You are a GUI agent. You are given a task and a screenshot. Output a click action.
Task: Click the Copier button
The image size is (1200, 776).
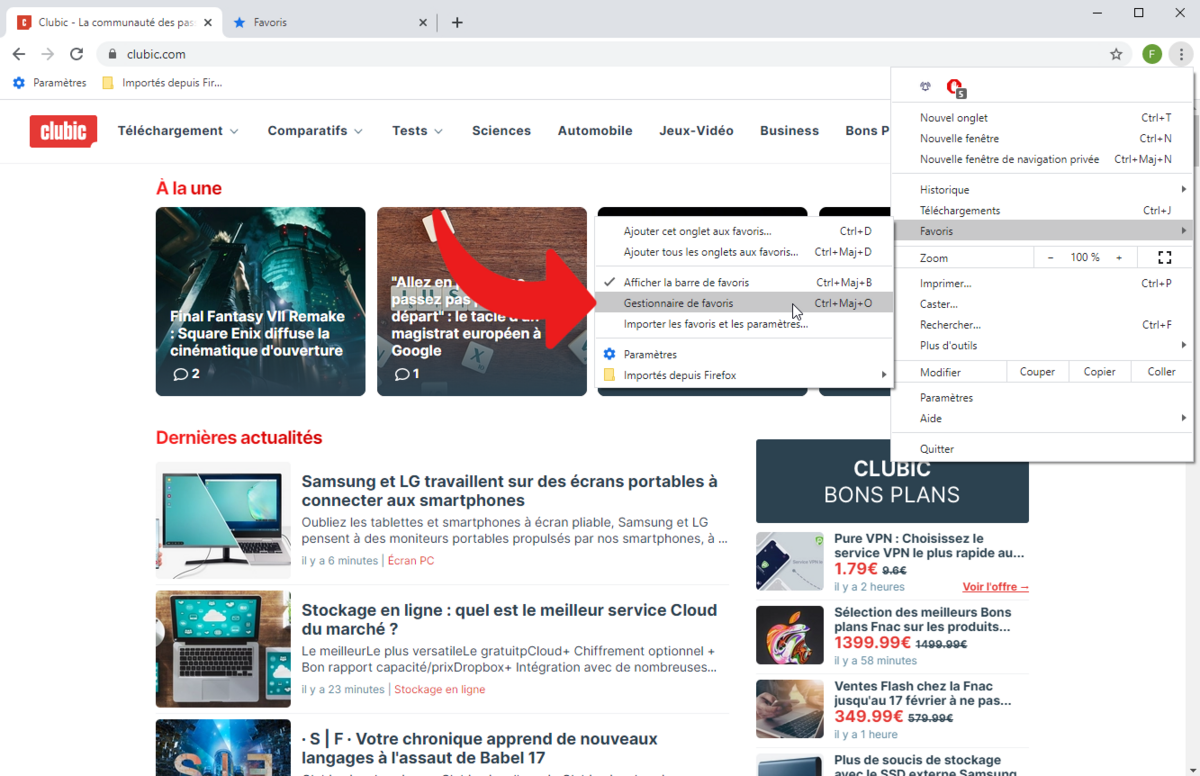point(1099,372)
